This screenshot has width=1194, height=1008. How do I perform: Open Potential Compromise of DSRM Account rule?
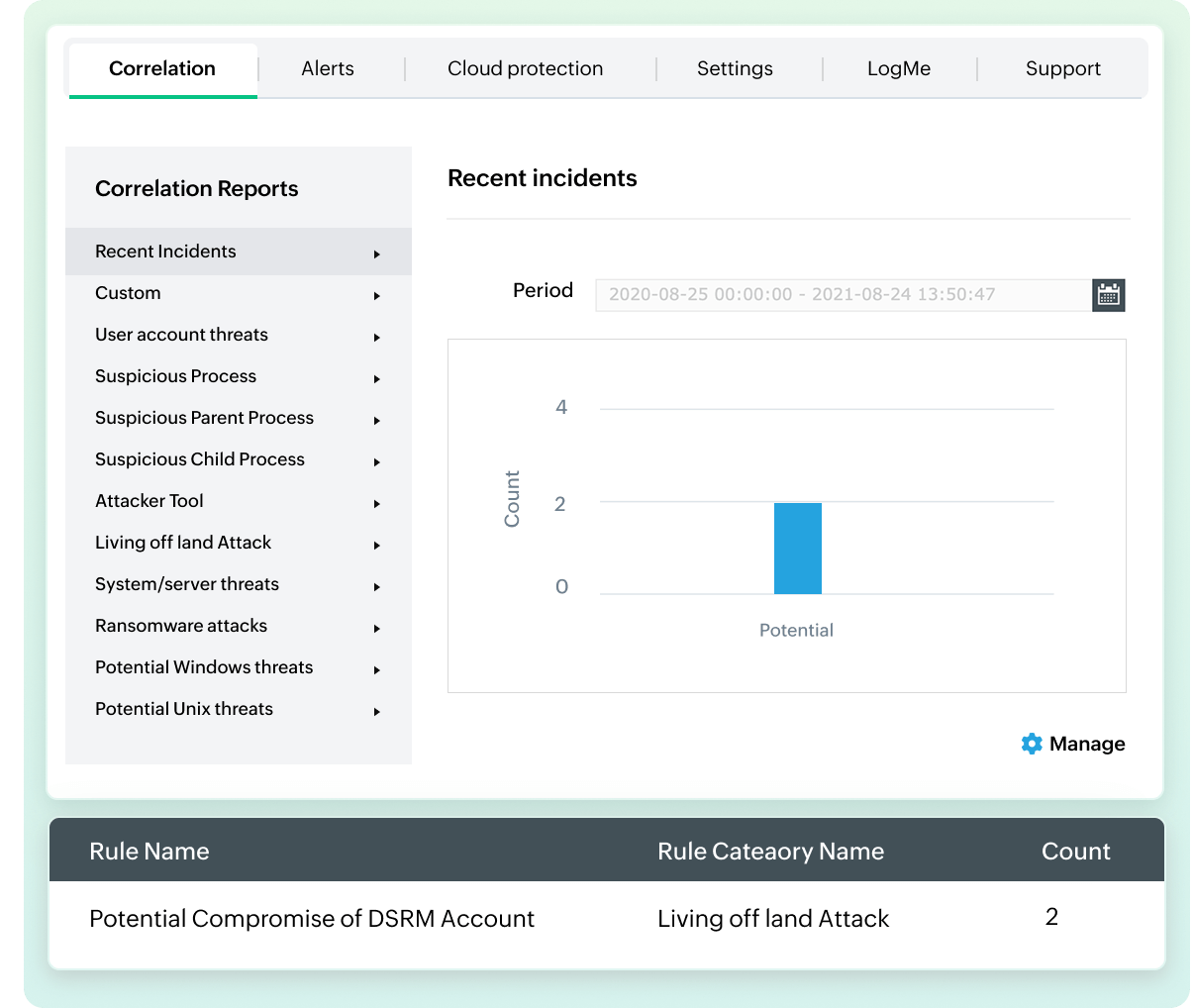pyautogui.click(x=312, y=919)
